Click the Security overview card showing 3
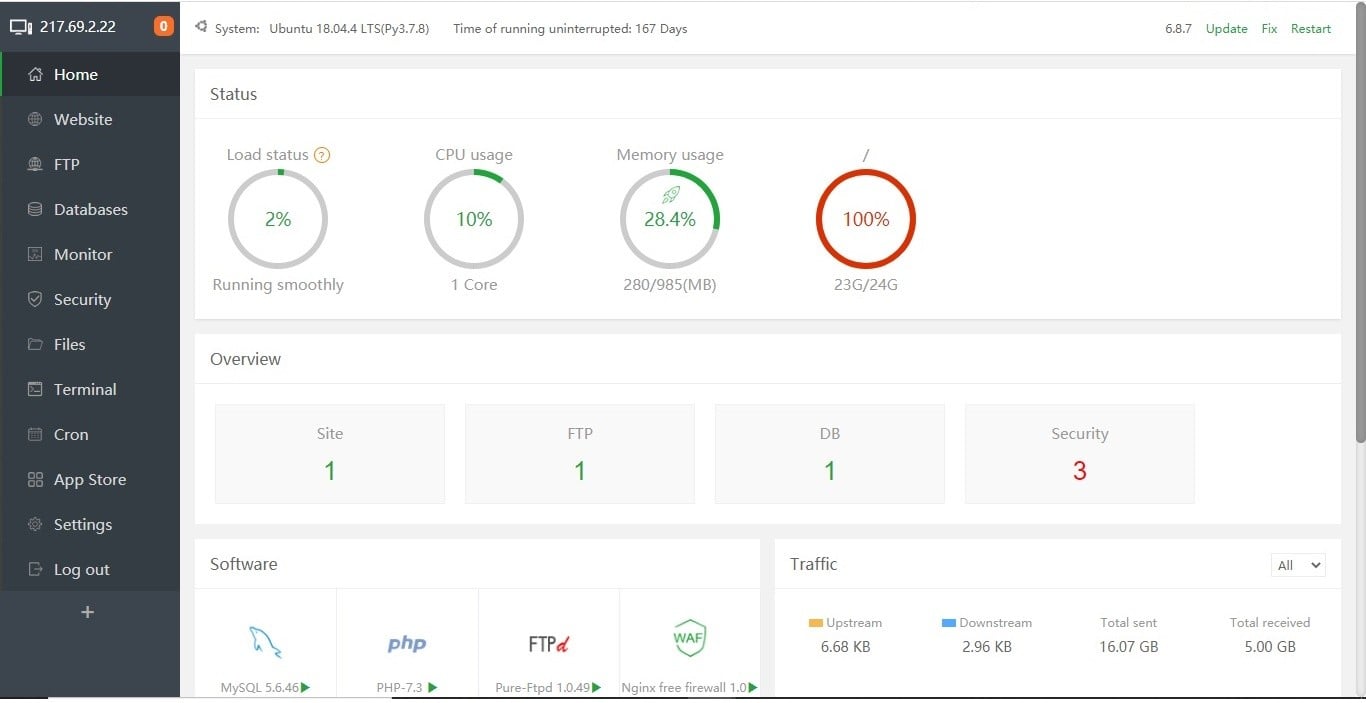1366x703 pixels. 1080,454
